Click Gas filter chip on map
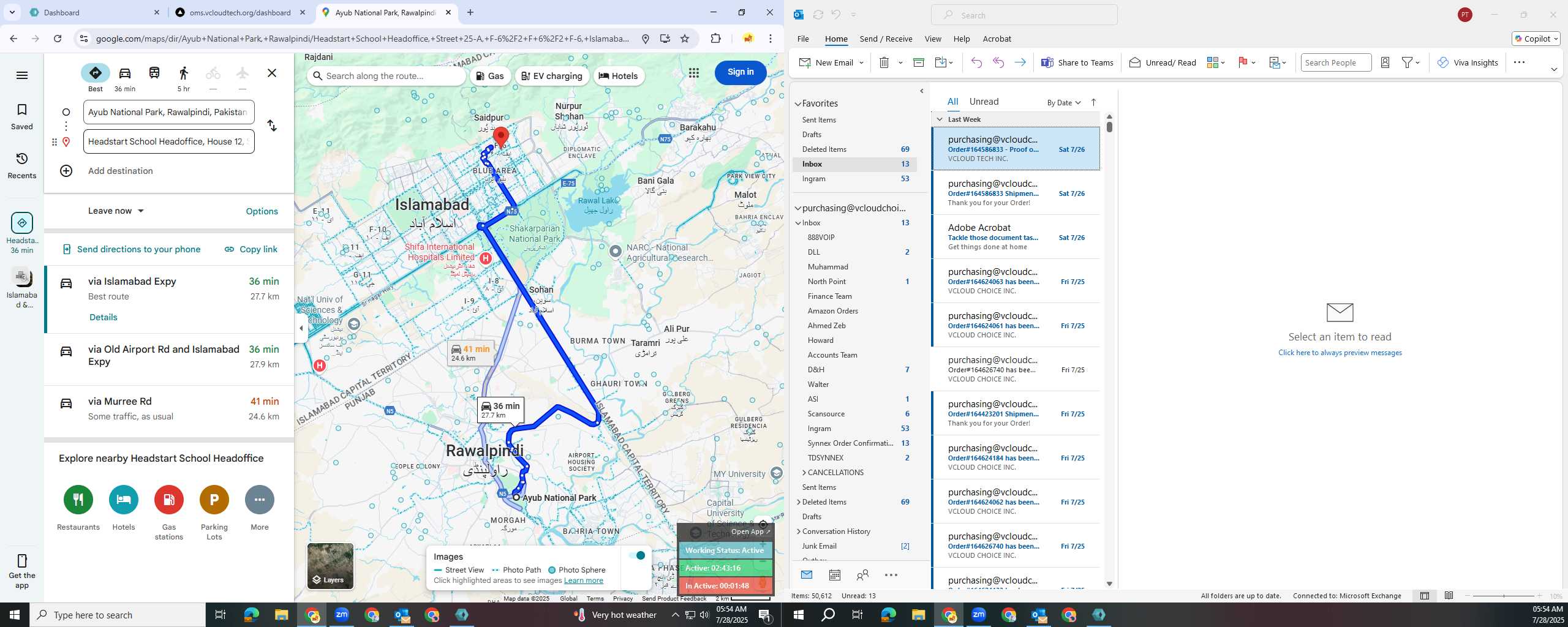Image resolution: width=1568 pixels, height=627 pixels. (x=491, y=76)
